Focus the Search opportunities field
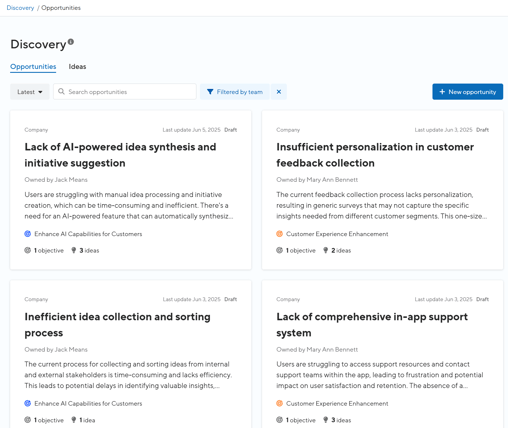The image size is (508, 428). coord(125,91)
